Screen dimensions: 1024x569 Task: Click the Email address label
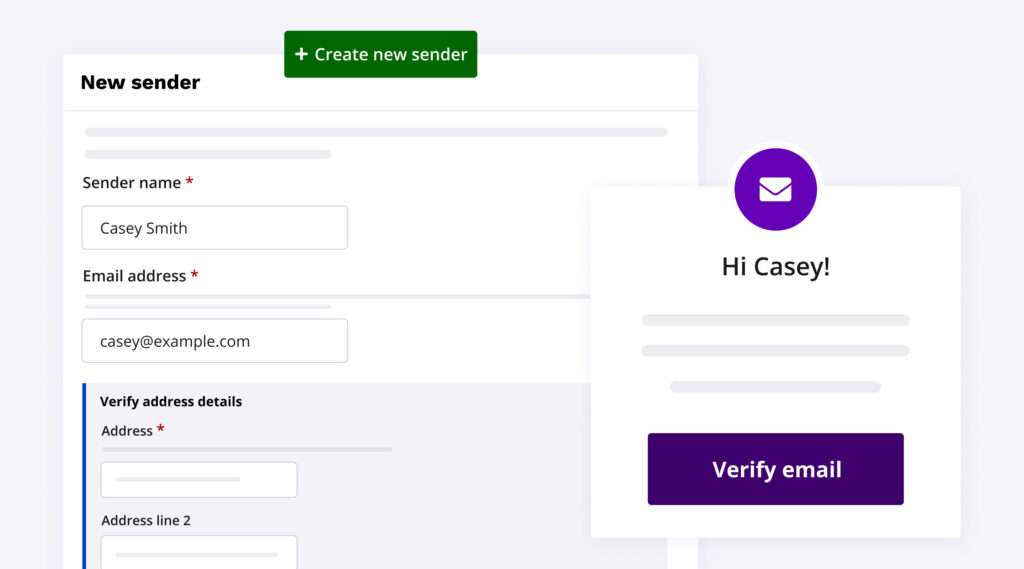(134, 276)
